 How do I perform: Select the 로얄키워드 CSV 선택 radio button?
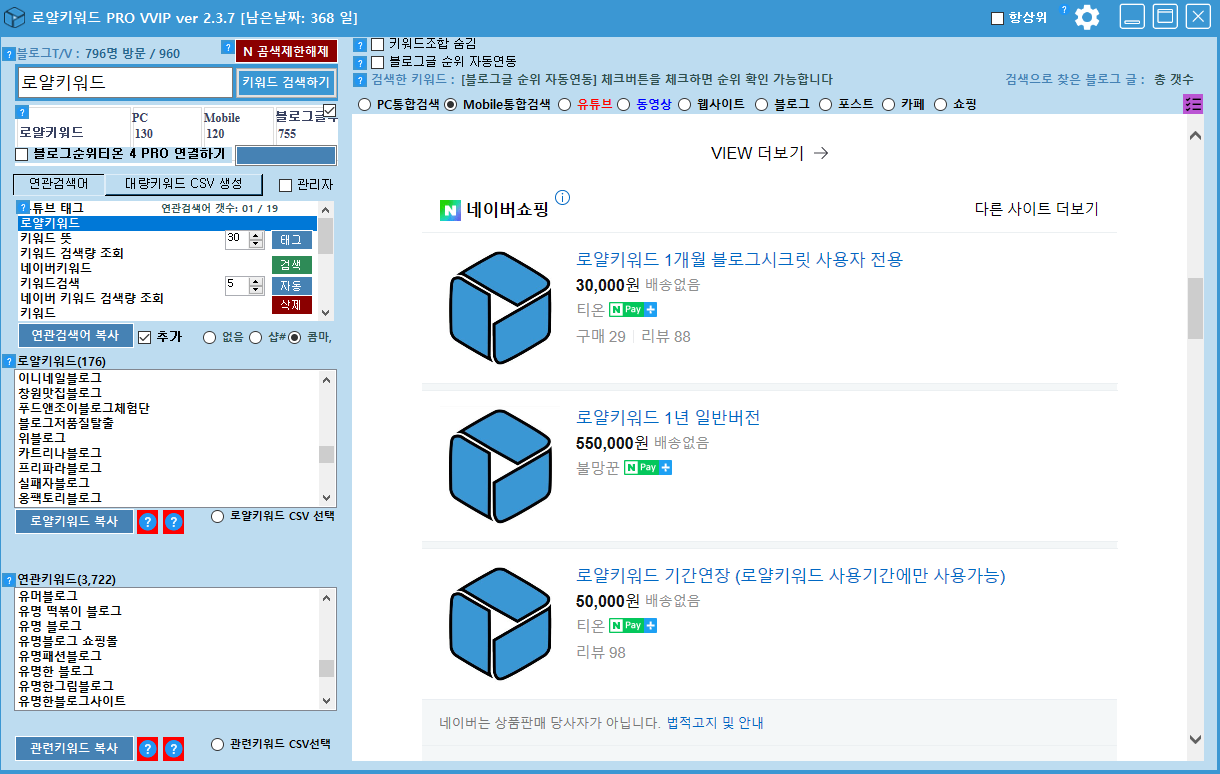point(218,517)
